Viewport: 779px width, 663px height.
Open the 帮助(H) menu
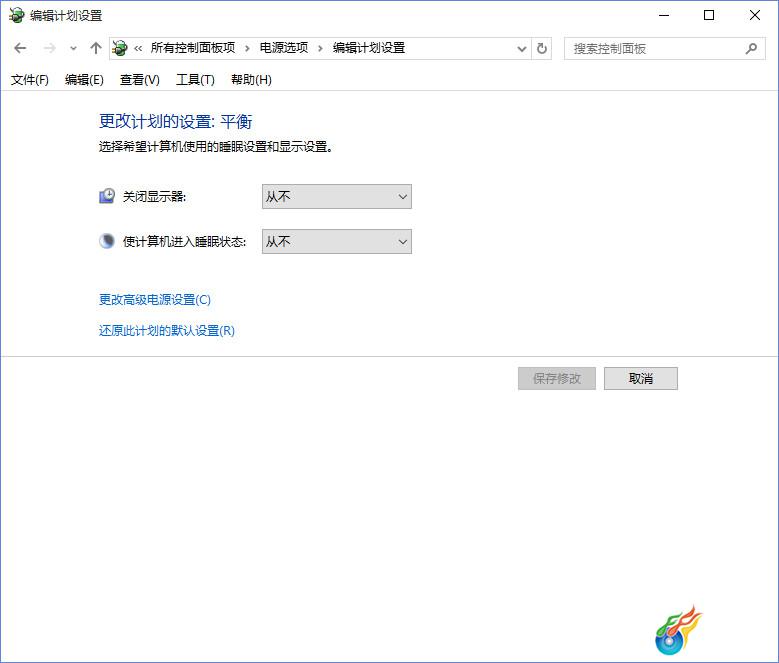(x=251, y=80)
